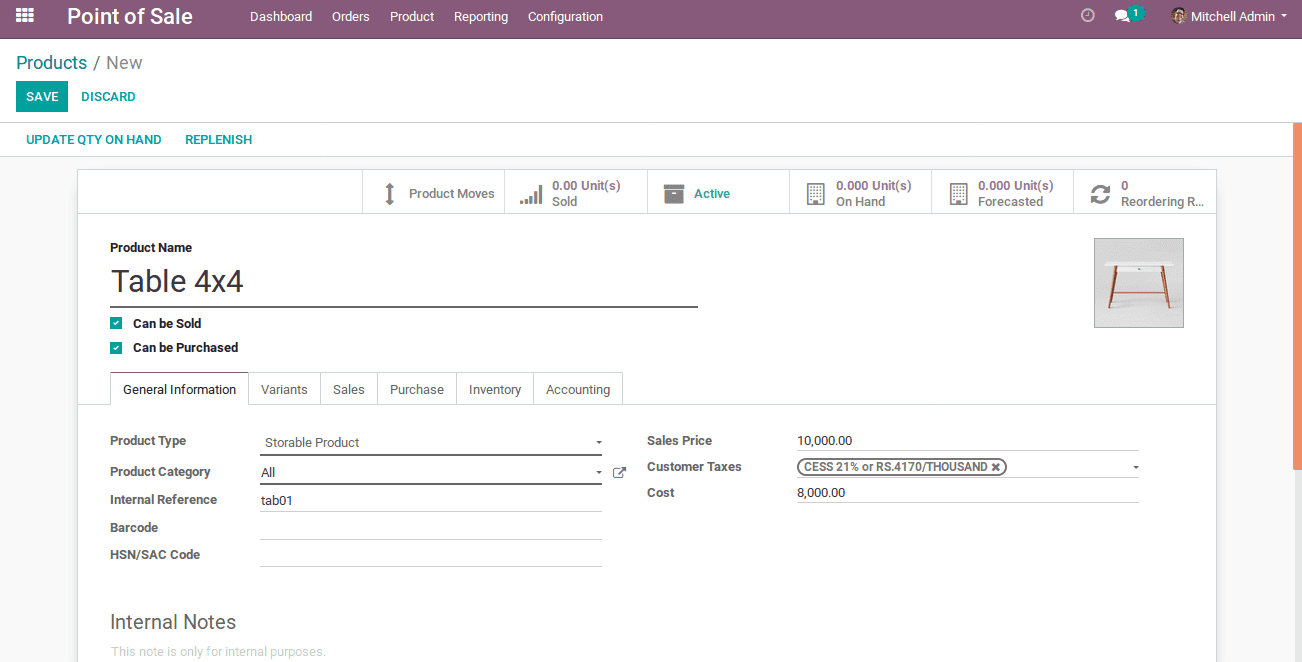Click the Product Name field Table 4x4
Screen dimensions: 1302x662
click(404, 282)
